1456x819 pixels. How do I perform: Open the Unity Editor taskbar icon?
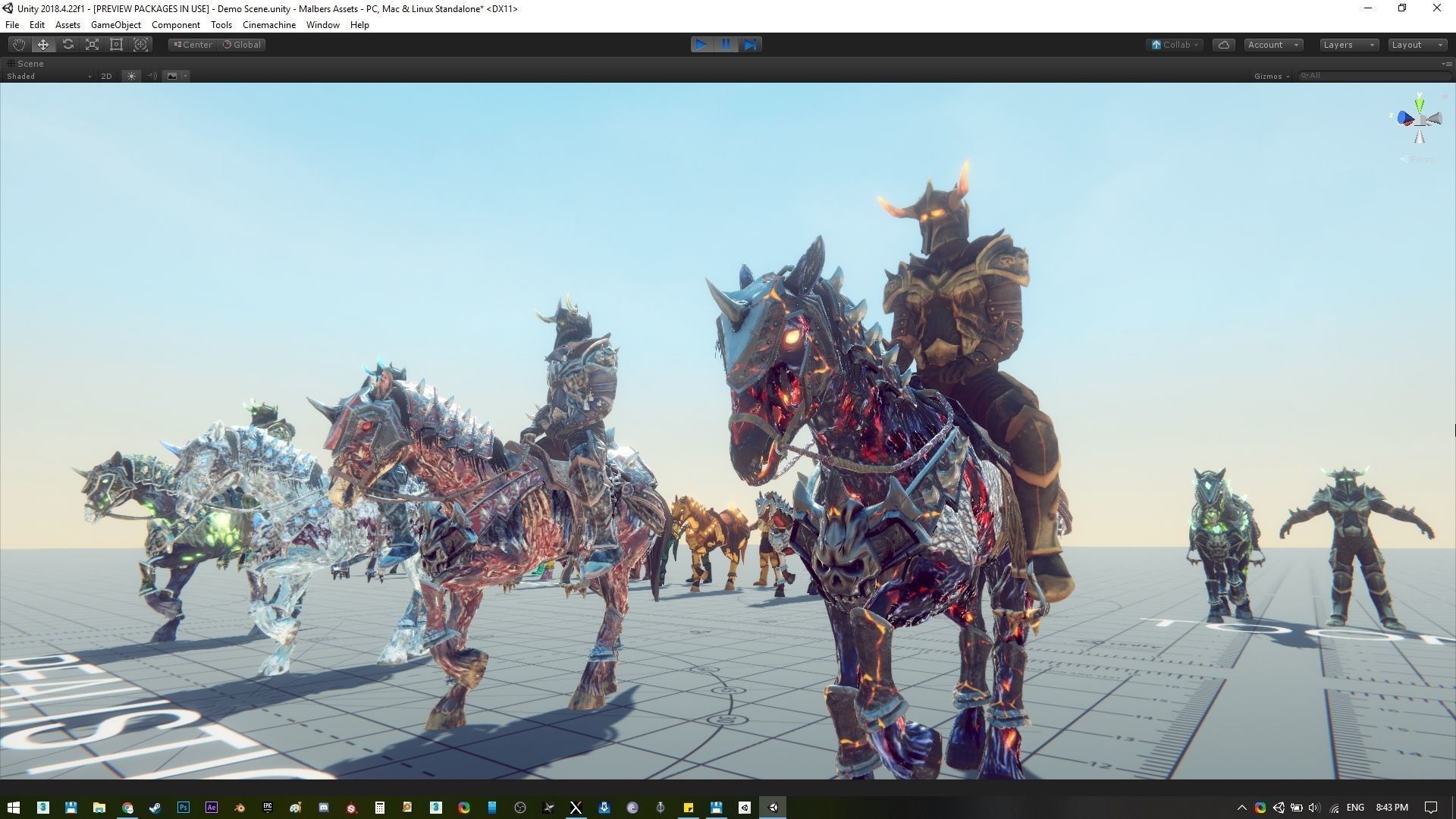[773, 808]
